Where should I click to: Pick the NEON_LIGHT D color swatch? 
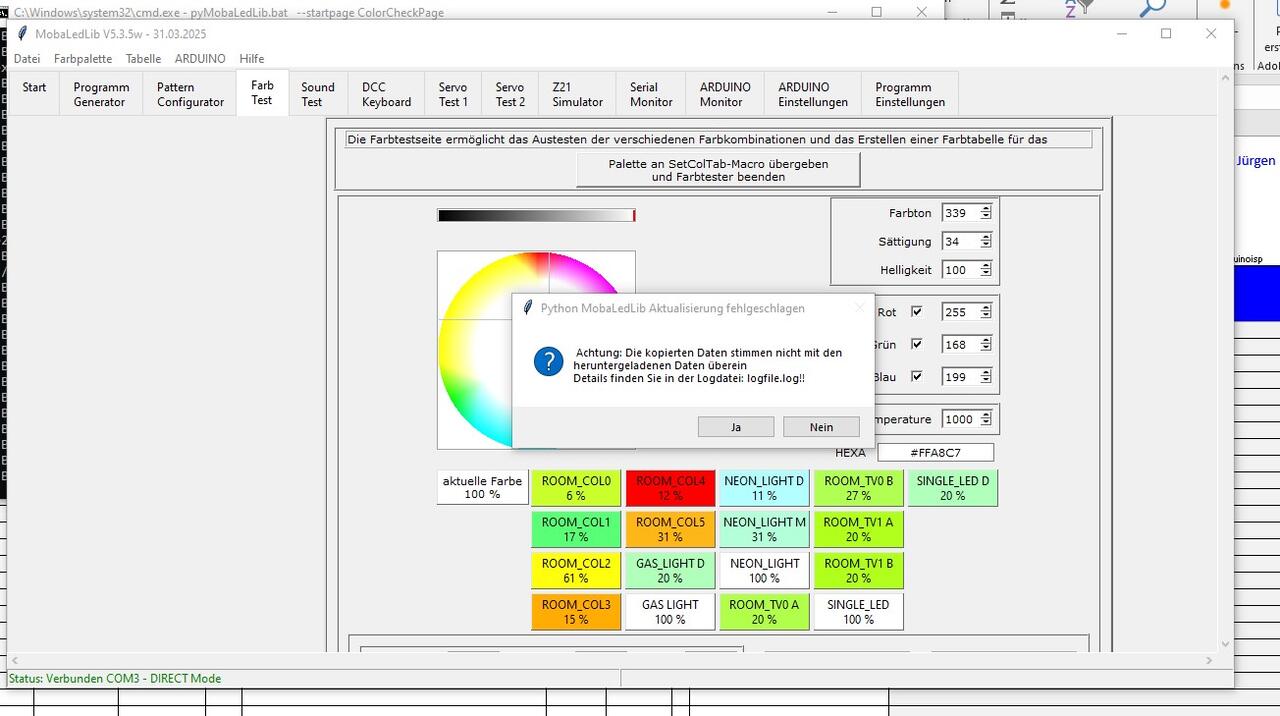click(764, 488)
